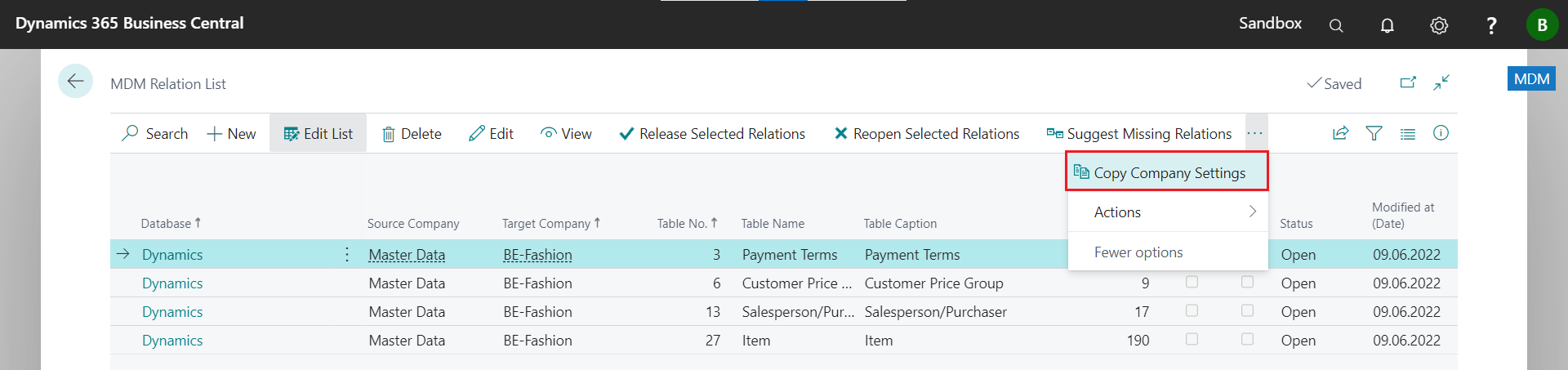Click the Table Caption column header
1568x370 pixels.
[900, 223]
